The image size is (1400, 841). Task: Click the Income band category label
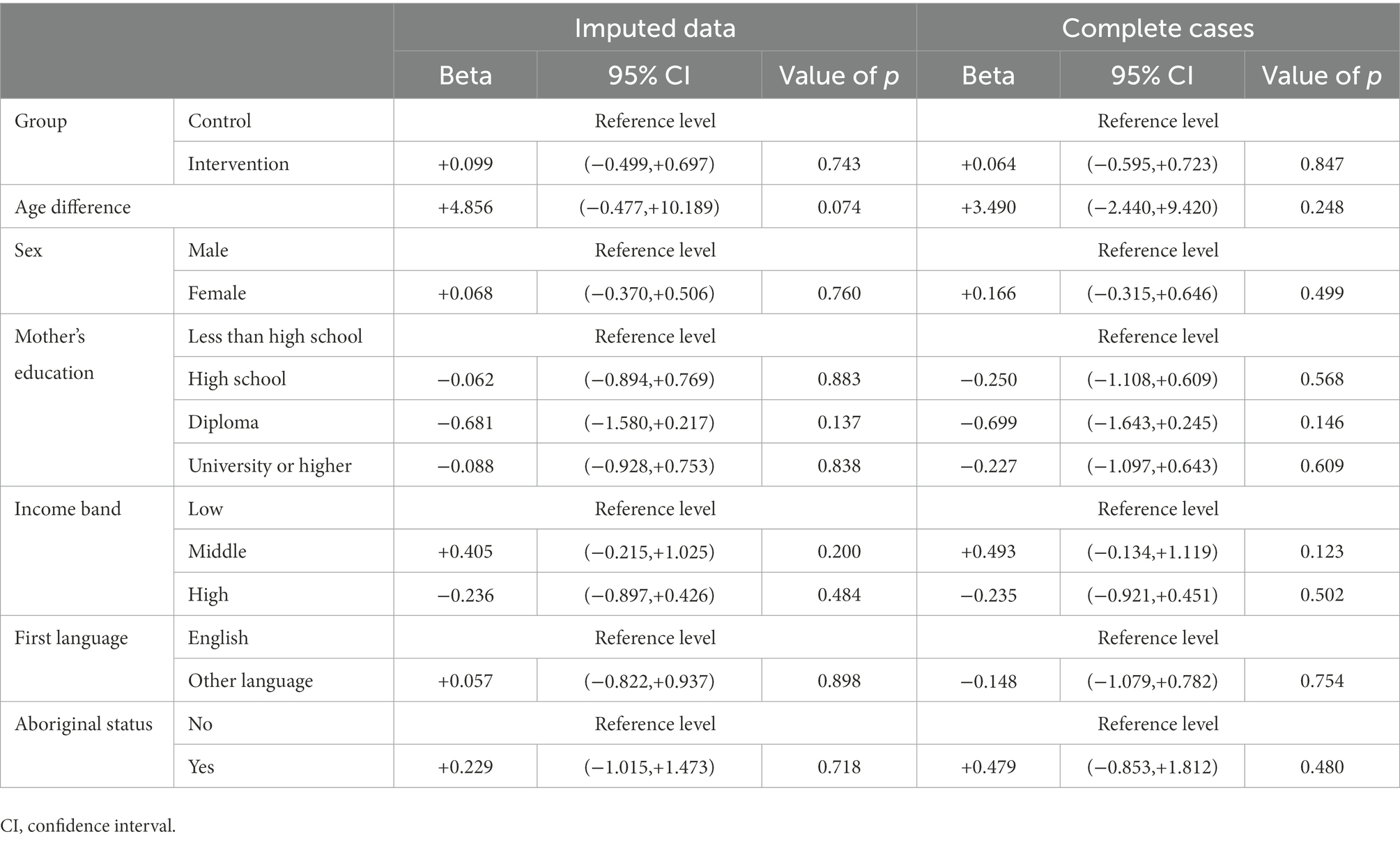click(68, 509)
